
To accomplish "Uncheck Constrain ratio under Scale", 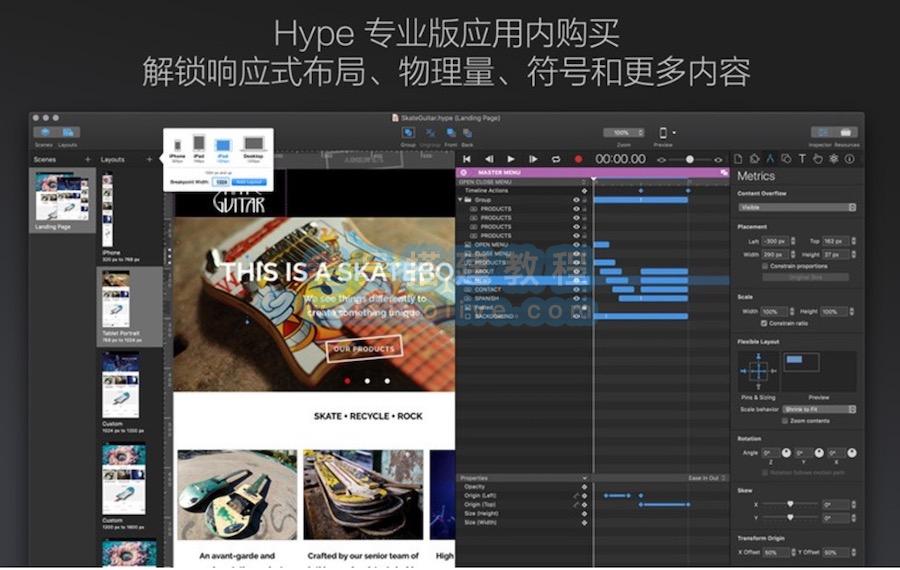I will pyautogui.click(x=765, y=323).
